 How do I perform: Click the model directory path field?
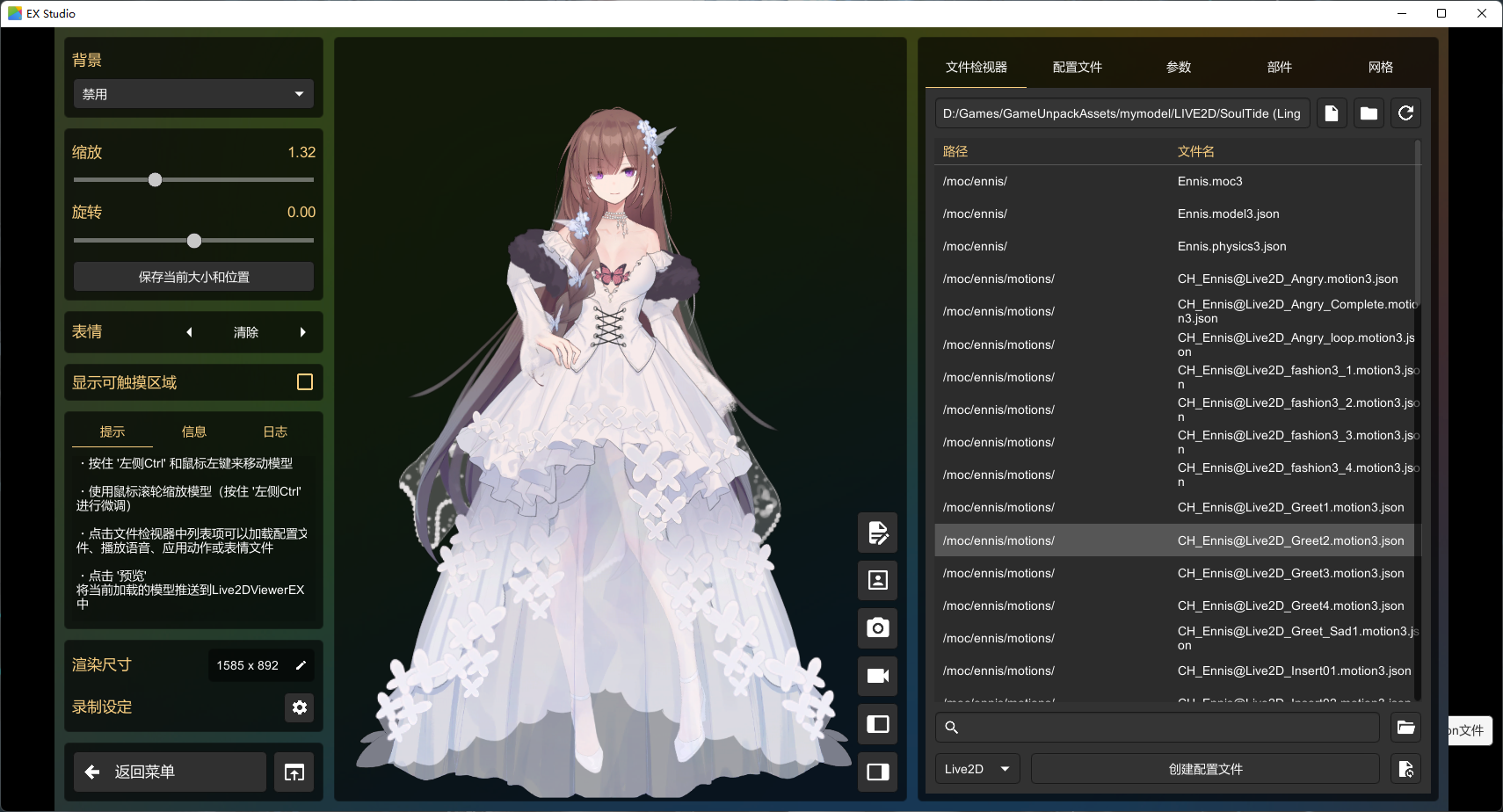pos(1122,113)
